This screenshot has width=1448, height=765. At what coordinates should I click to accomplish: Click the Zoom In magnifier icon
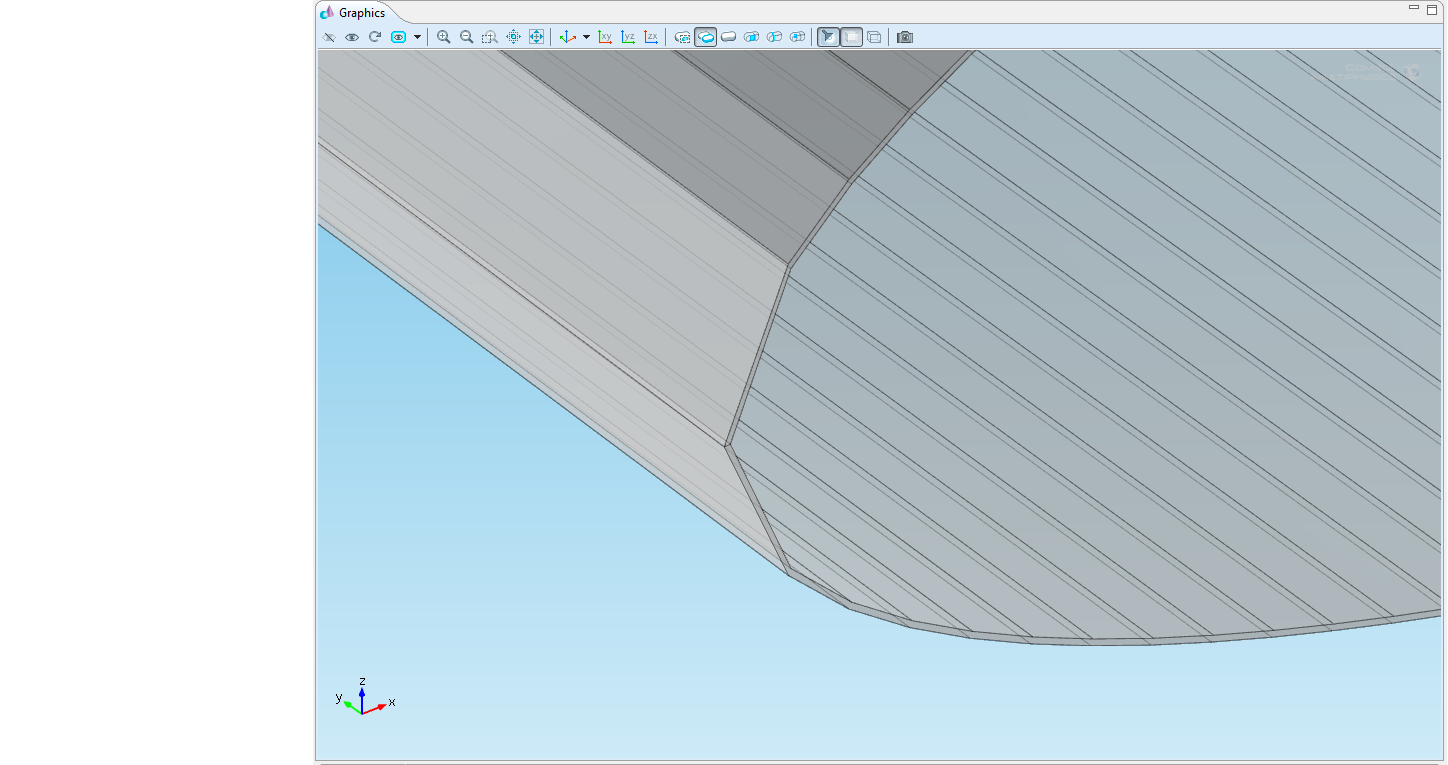[443, 37]
